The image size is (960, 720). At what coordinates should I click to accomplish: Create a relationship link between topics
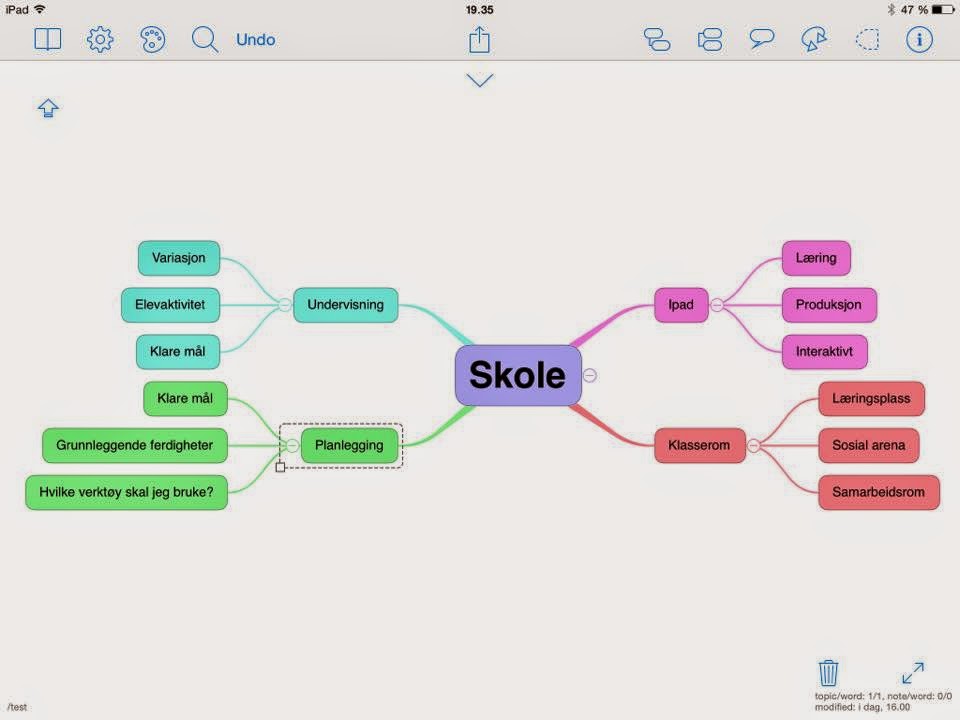(x=813, y=39)
